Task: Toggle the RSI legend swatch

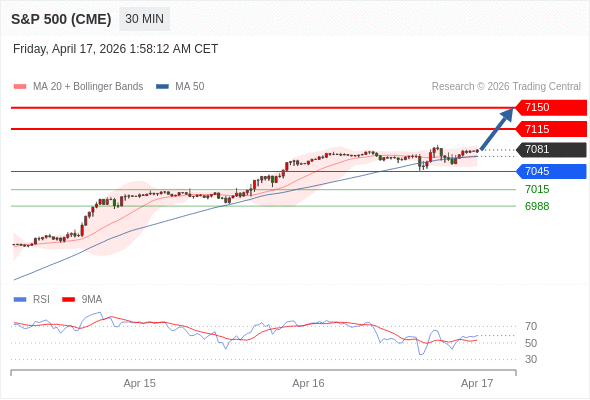Action: [x=20, y=300]
